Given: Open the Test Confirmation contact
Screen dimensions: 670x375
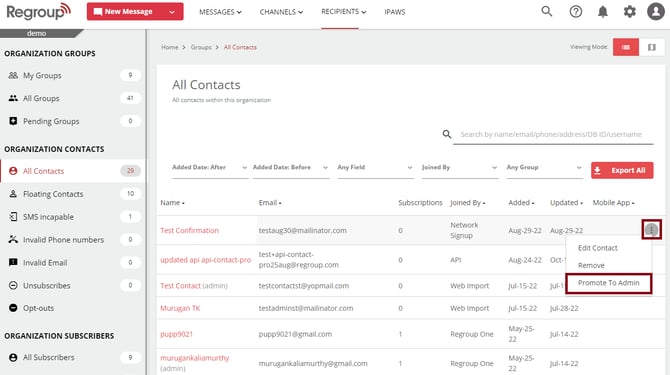Looking at the screenshot, I should (189, 230).
